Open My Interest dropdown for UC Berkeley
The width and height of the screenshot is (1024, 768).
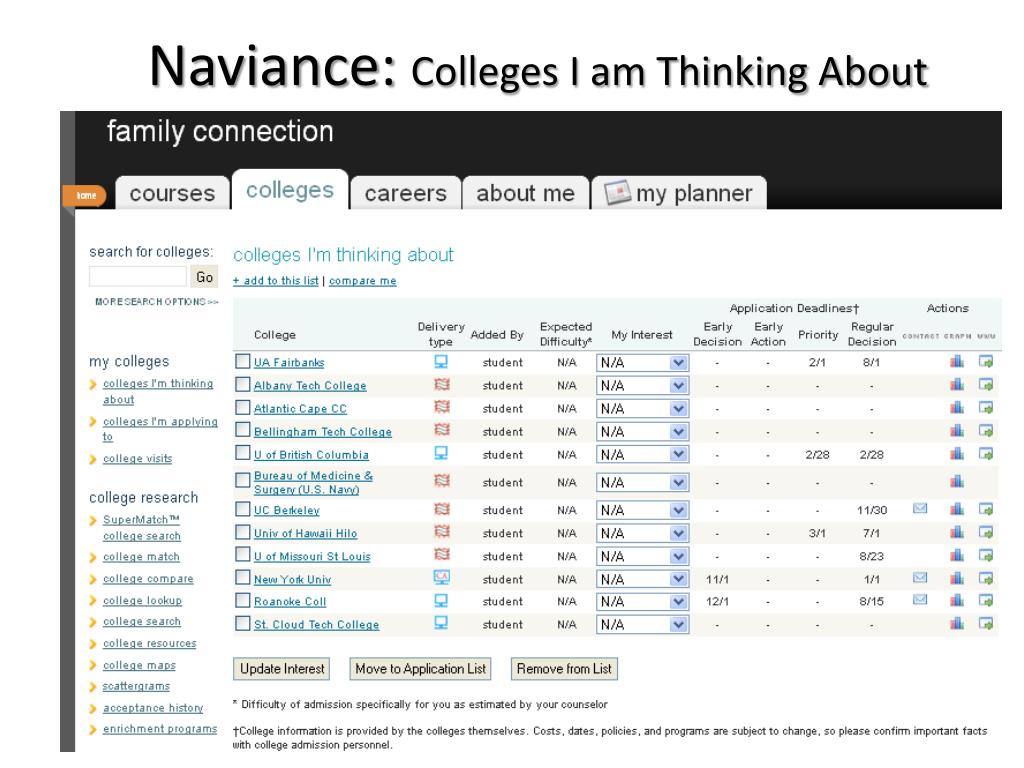coord(643,509)
